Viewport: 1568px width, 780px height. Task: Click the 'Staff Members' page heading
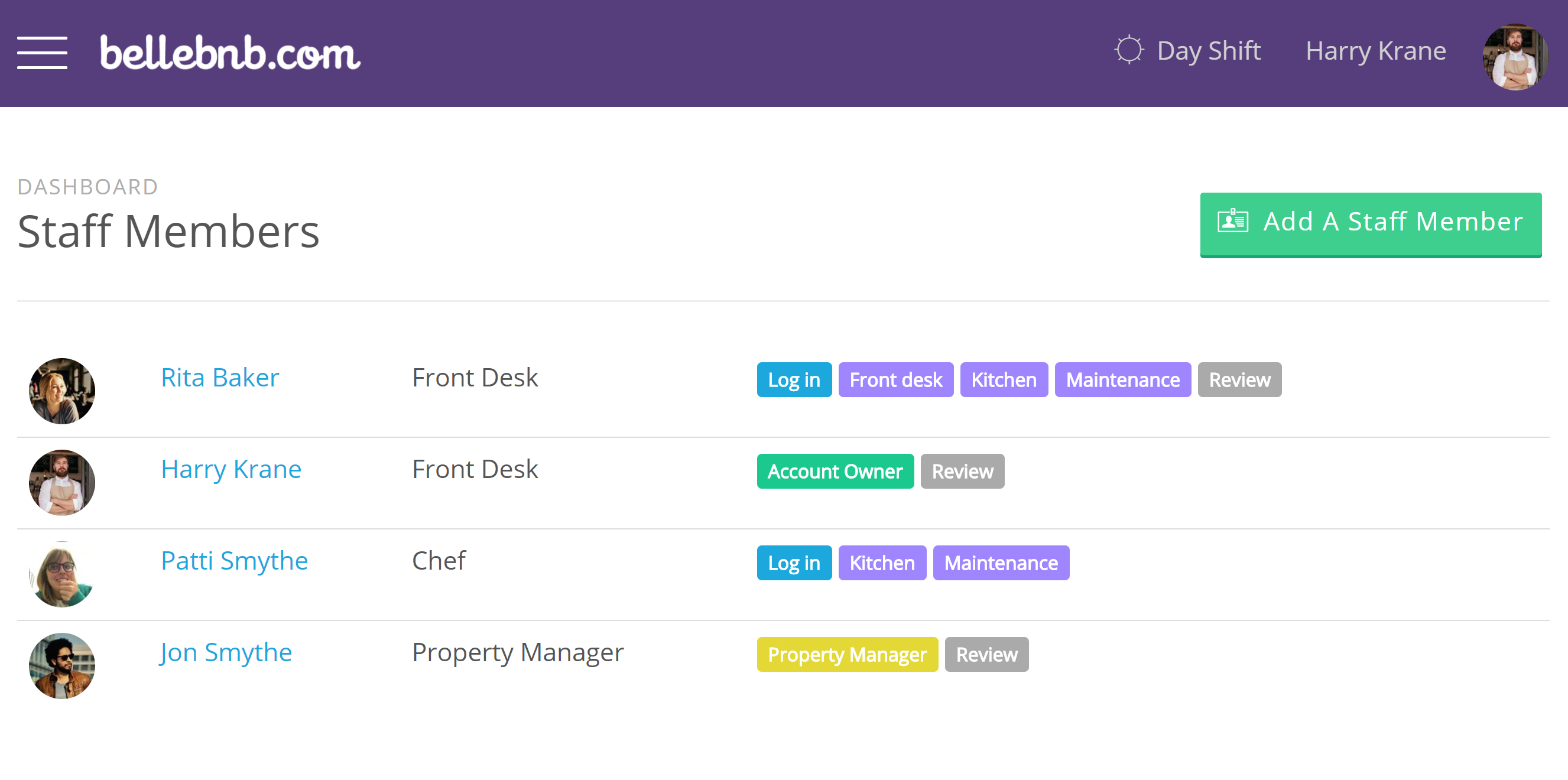click(x=168, y=231)
